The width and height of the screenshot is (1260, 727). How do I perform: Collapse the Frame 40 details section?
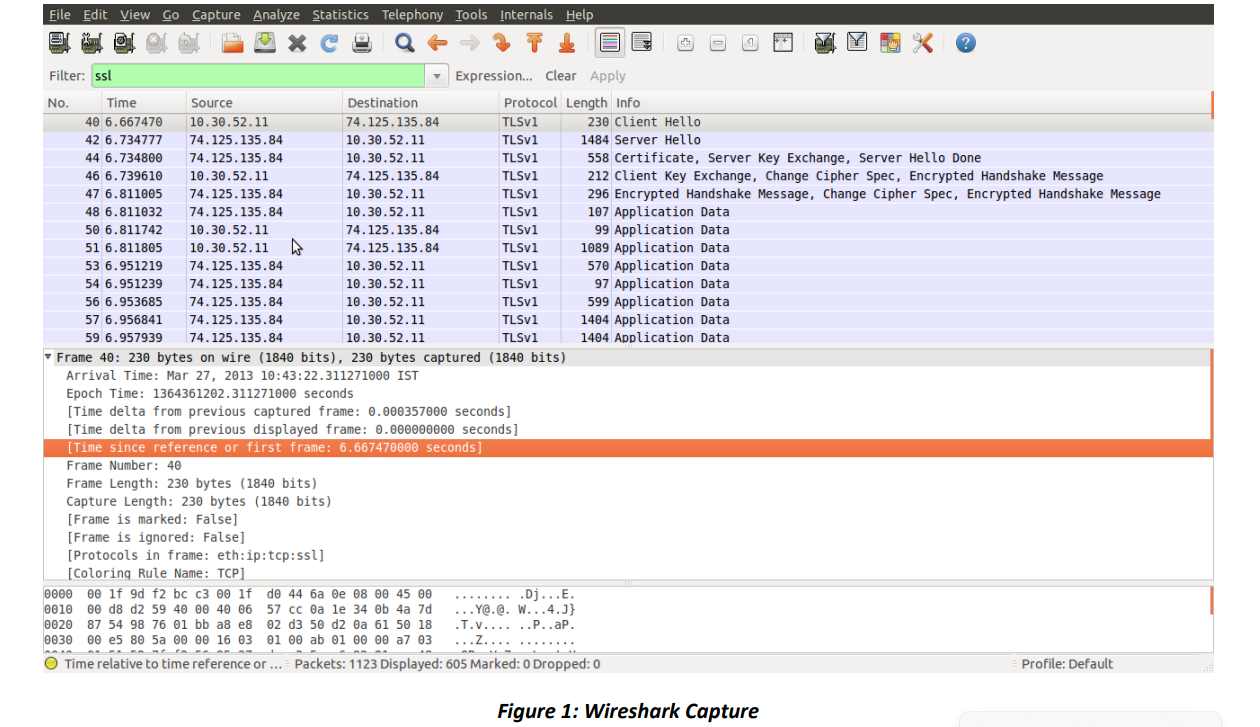point(47,356)
